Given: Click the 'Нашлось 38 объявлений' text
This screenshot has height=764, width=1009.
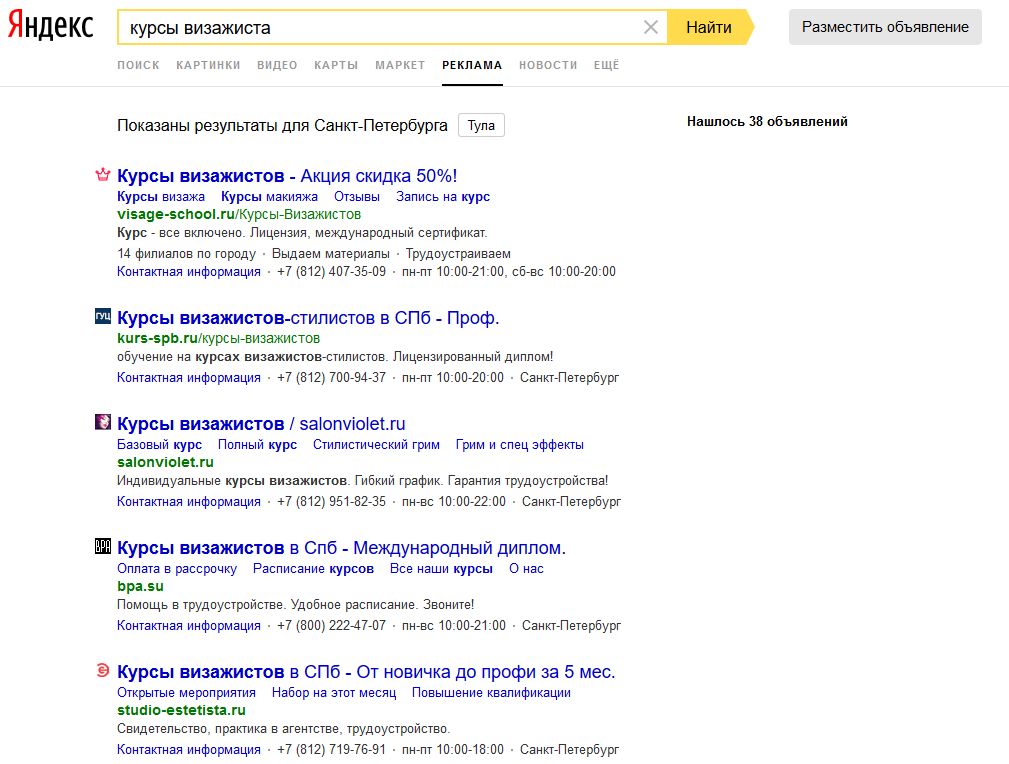Looking at the screenshot, I should [767, 122].
